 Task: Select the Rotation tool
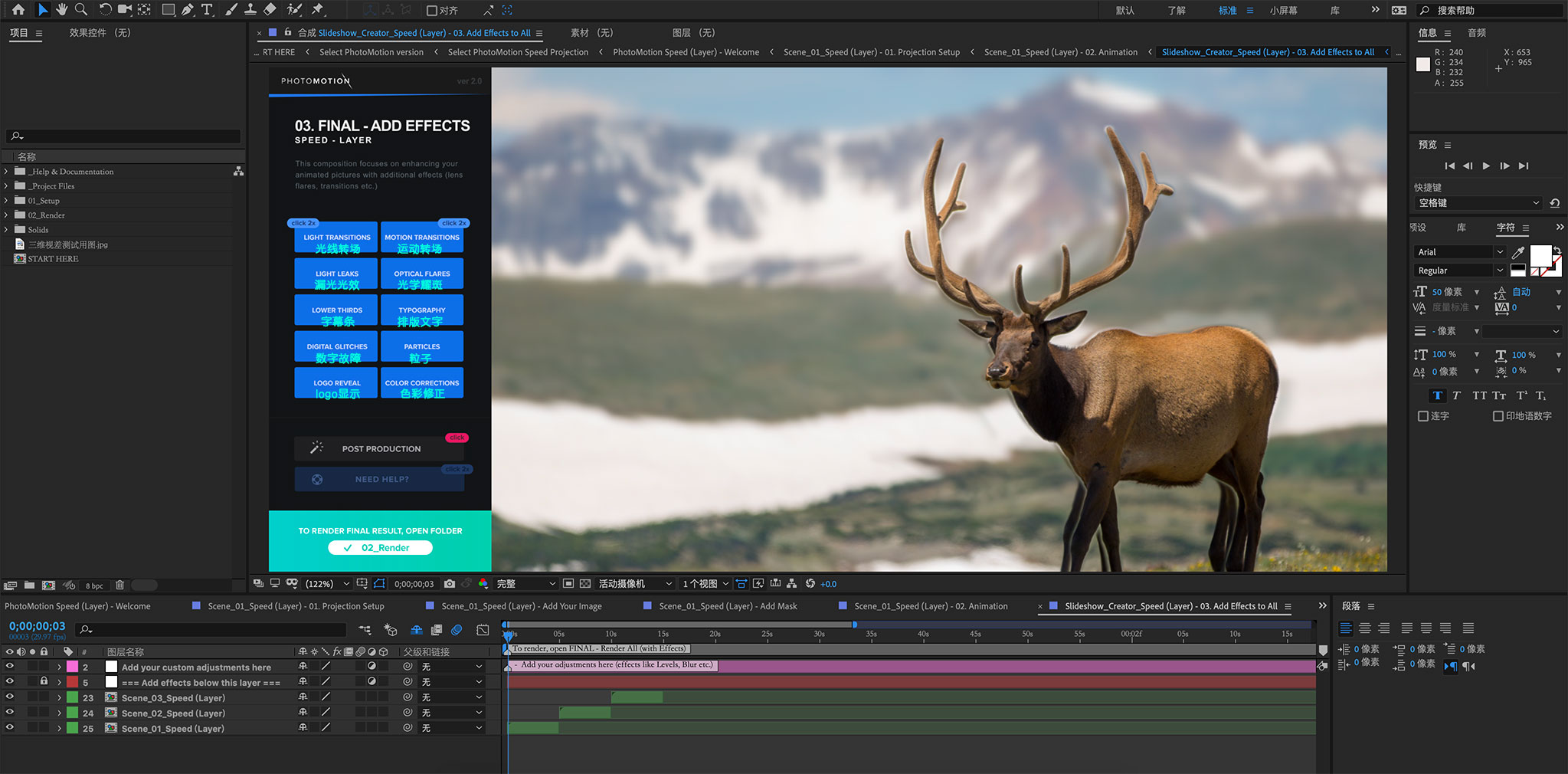point(105,10)
